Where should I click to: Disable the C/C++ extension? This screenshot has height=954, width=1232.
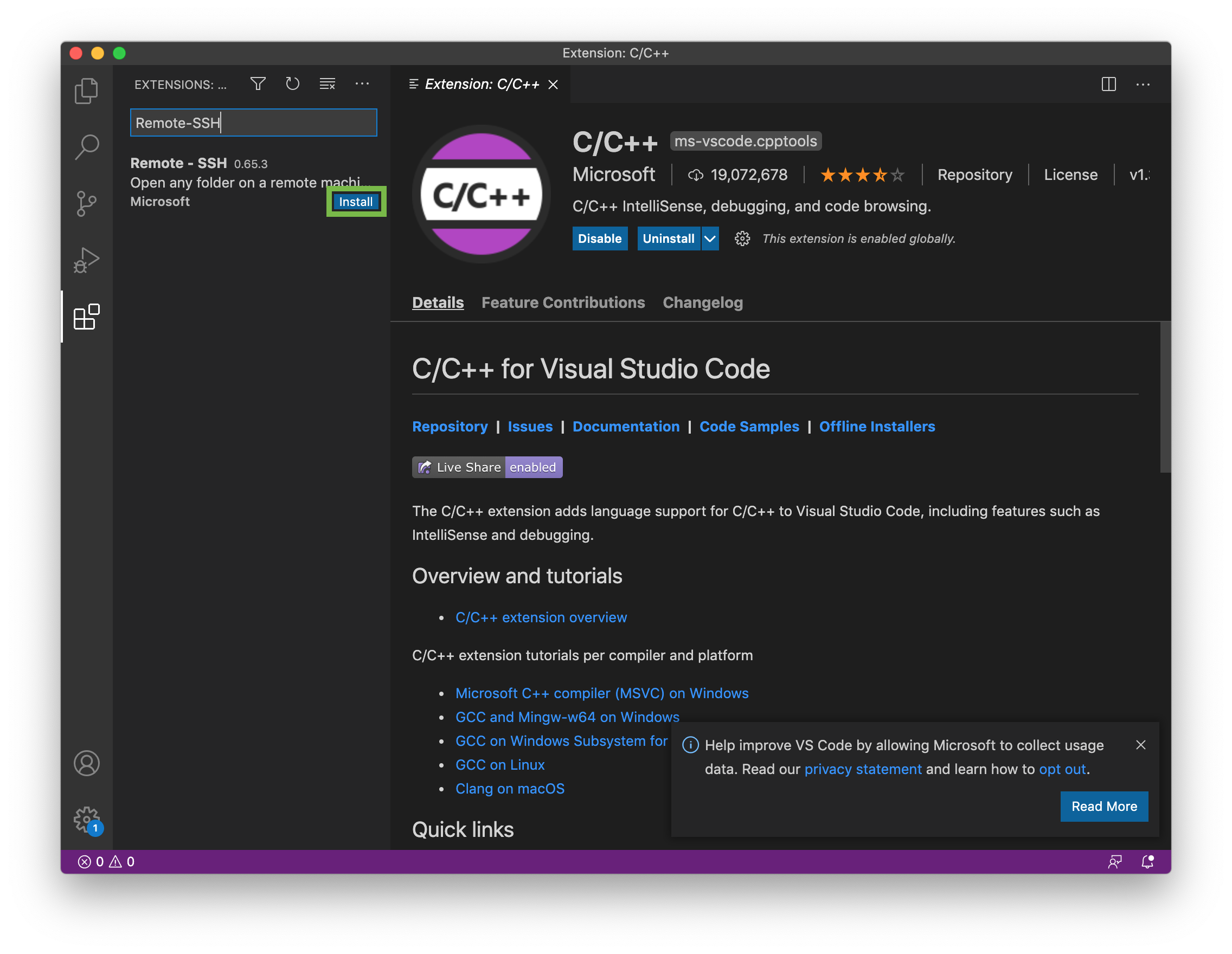[x=600, y=238]
